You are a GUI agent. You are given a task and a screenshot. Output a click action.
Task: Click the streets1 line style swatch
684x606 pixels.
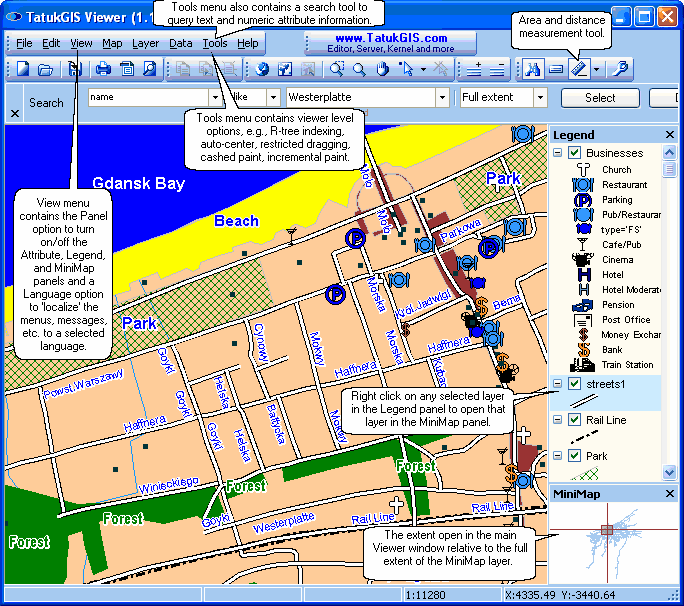coord(584,400)
